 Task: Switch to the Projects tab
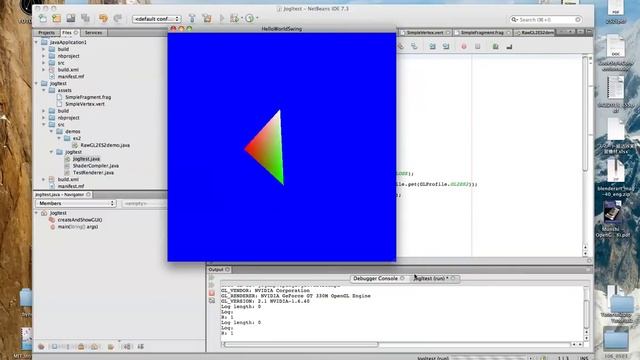click(46, 33)
